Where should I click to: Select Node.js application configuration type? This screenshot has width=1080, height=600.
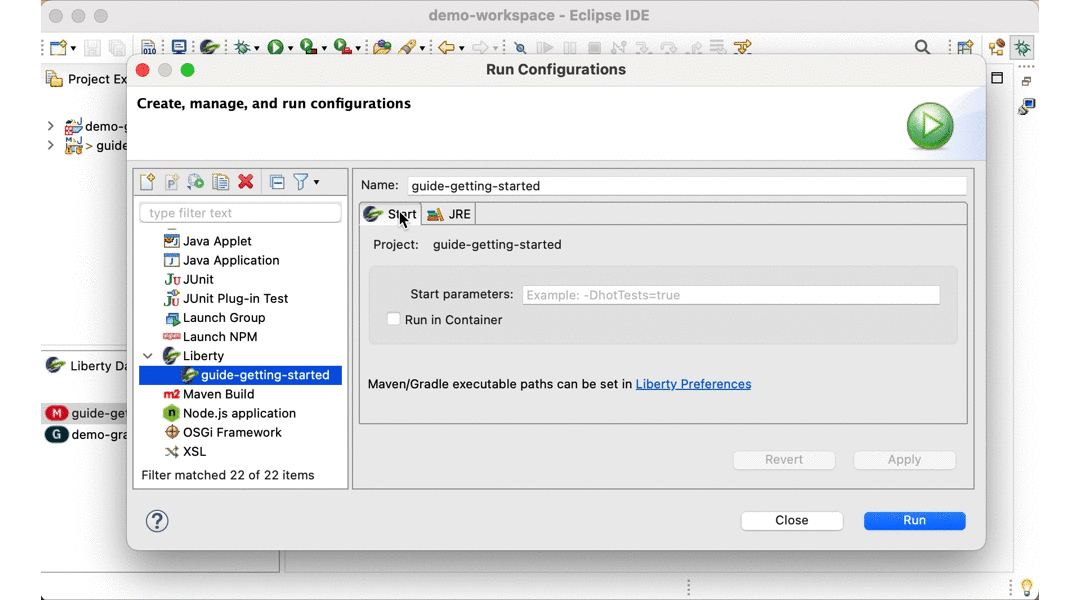coord(239,413)
